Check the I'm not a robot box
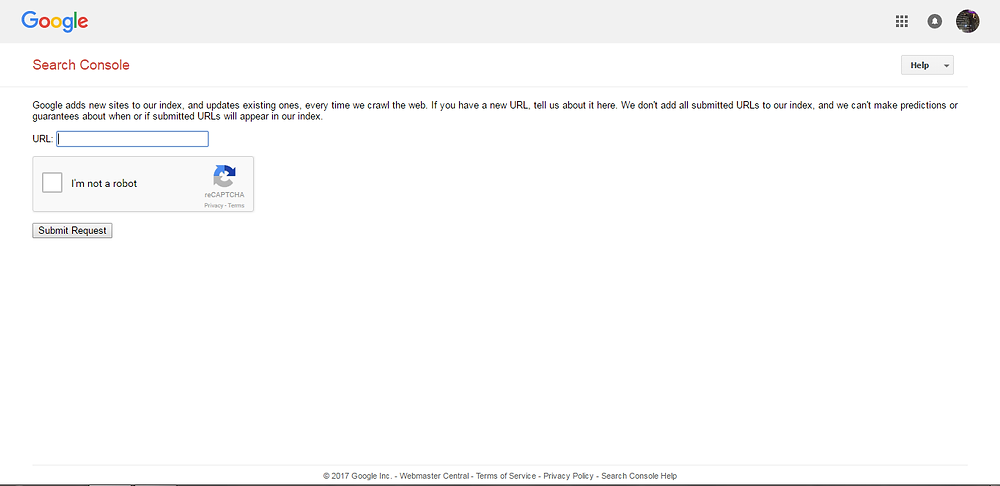The image size is (1000, 486). [52, 183]
